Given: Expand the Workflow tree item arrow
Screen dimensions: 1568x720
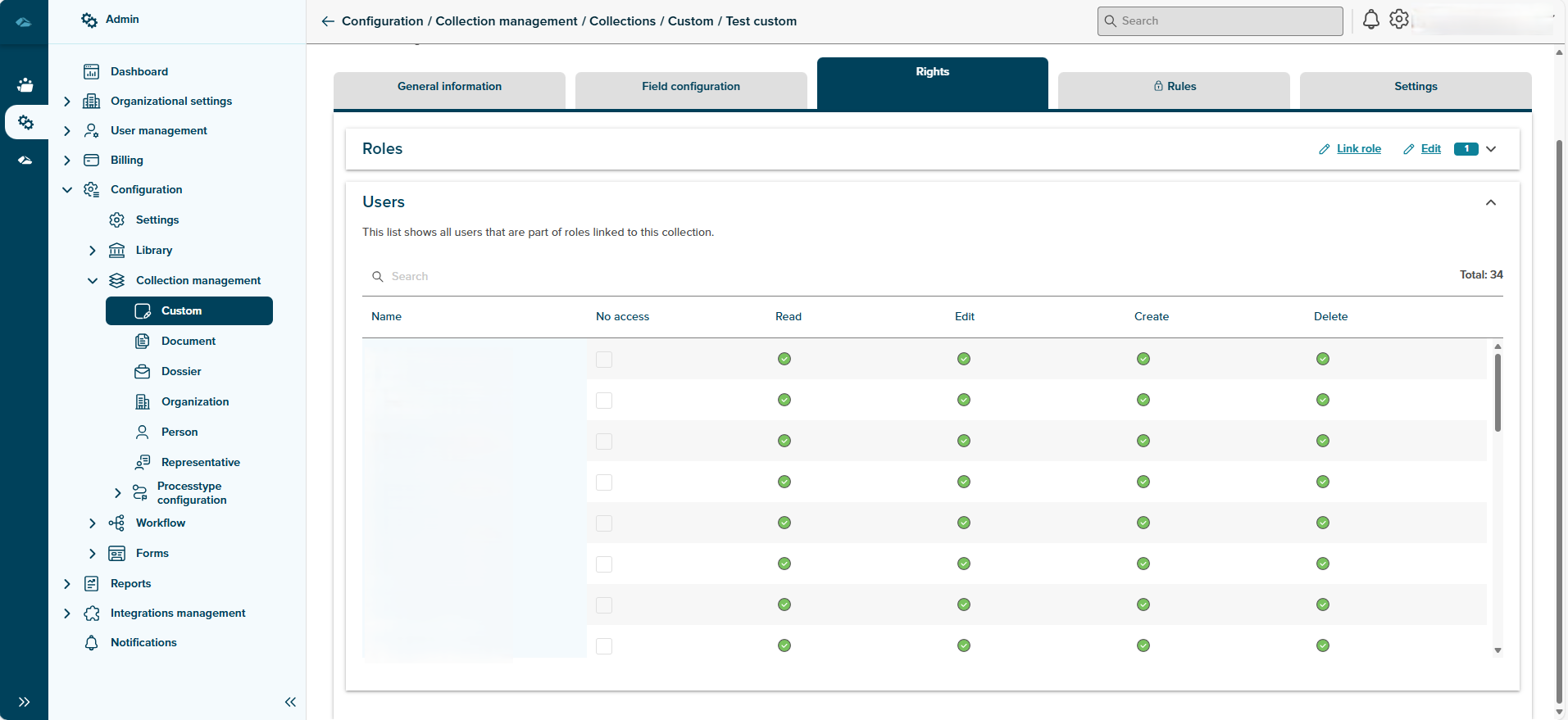Looking at the screenshot, I should [93, 523].
